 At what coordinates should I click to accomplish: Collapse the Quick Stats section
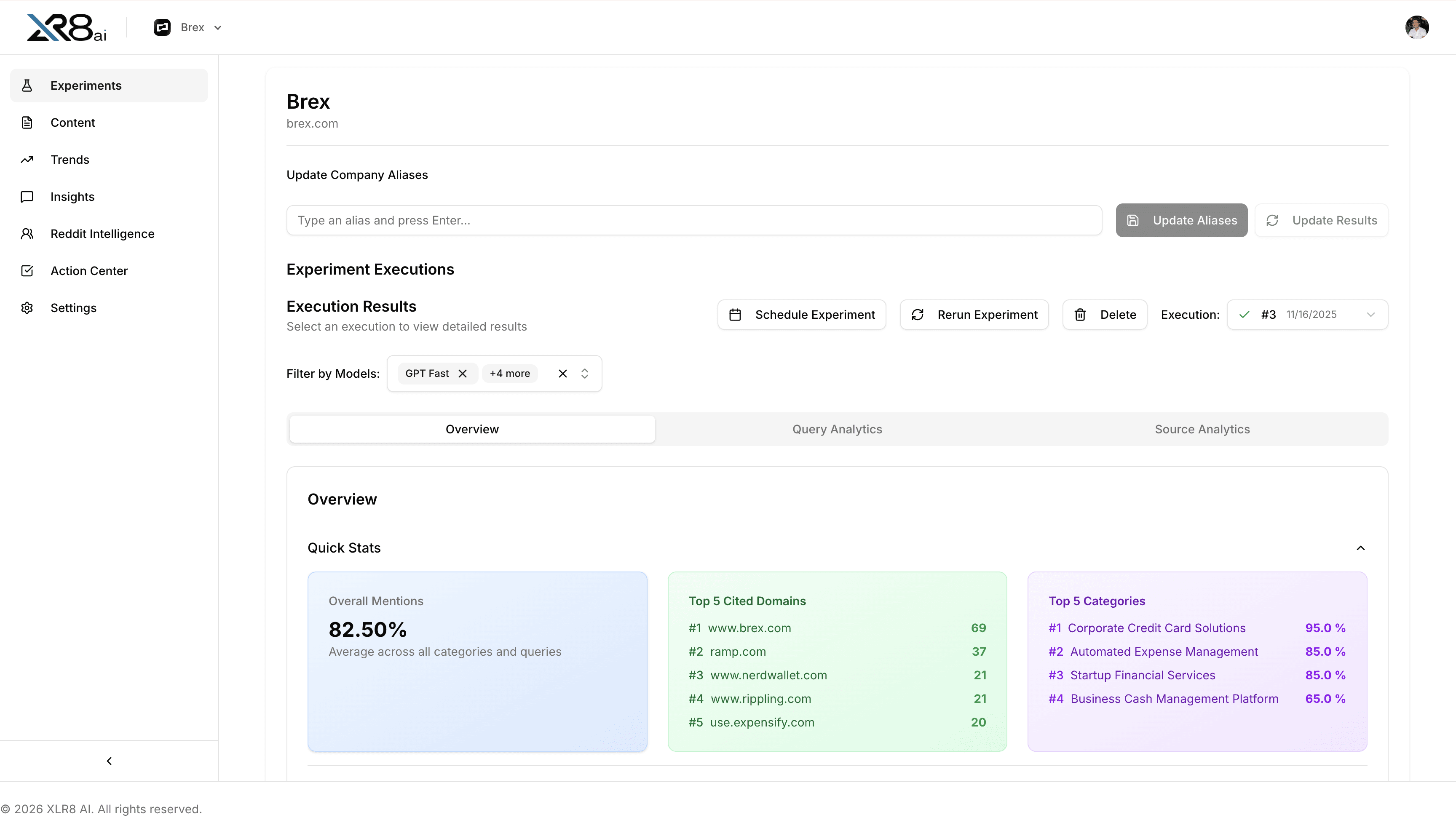point(1360,548)
